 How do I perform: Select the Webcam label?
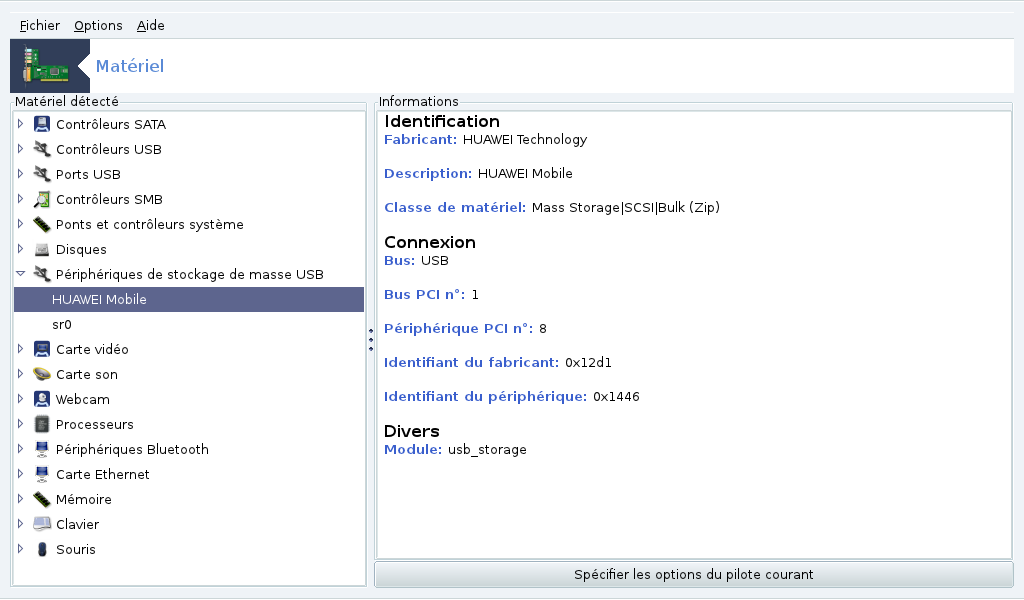coord(82,400)
